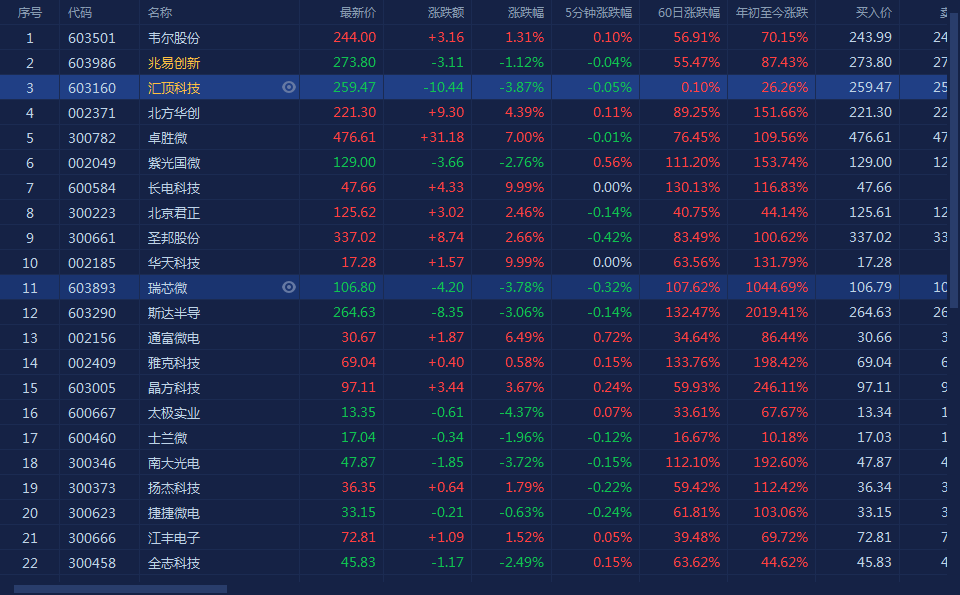
Task: Select stock name 雅克科技
Action: tap(174, 363)
